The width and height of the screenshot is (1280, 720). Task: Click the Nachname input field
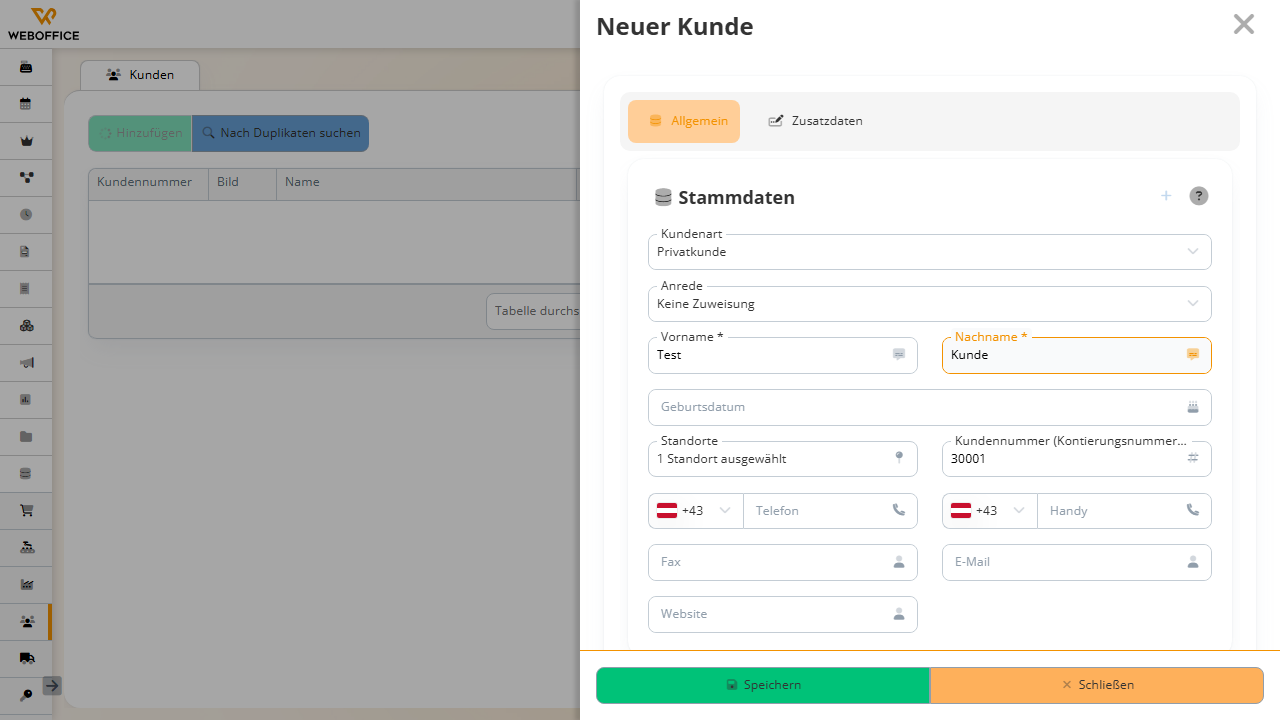click(1077, 355)
